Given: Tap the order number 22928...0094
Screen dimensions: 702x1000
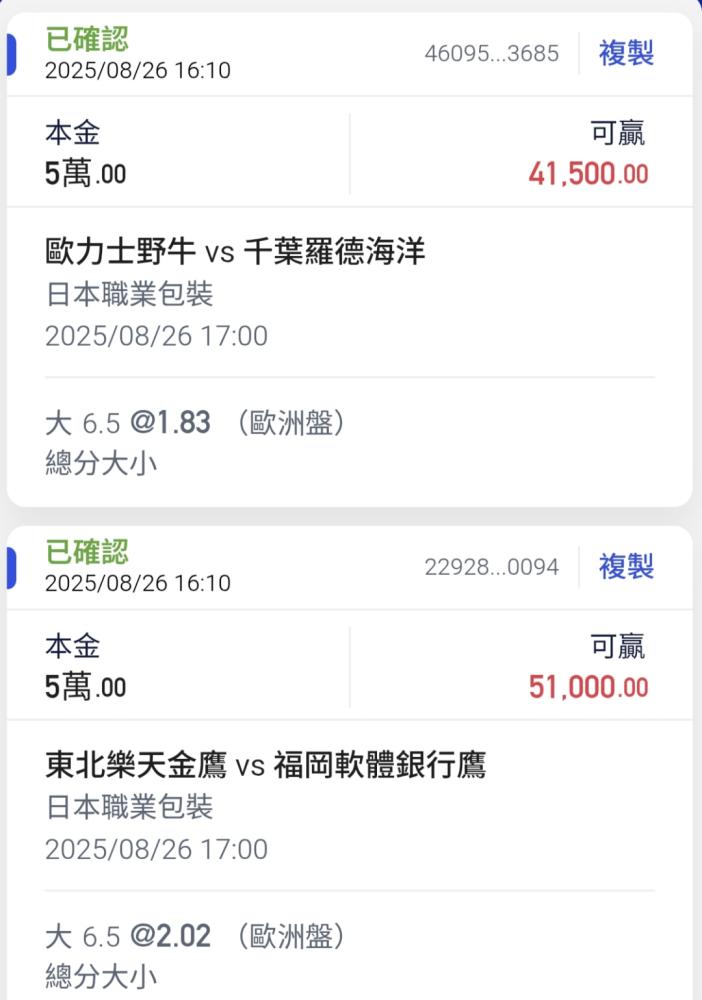Looking at the screenshot, I should [x=492, y=568].
